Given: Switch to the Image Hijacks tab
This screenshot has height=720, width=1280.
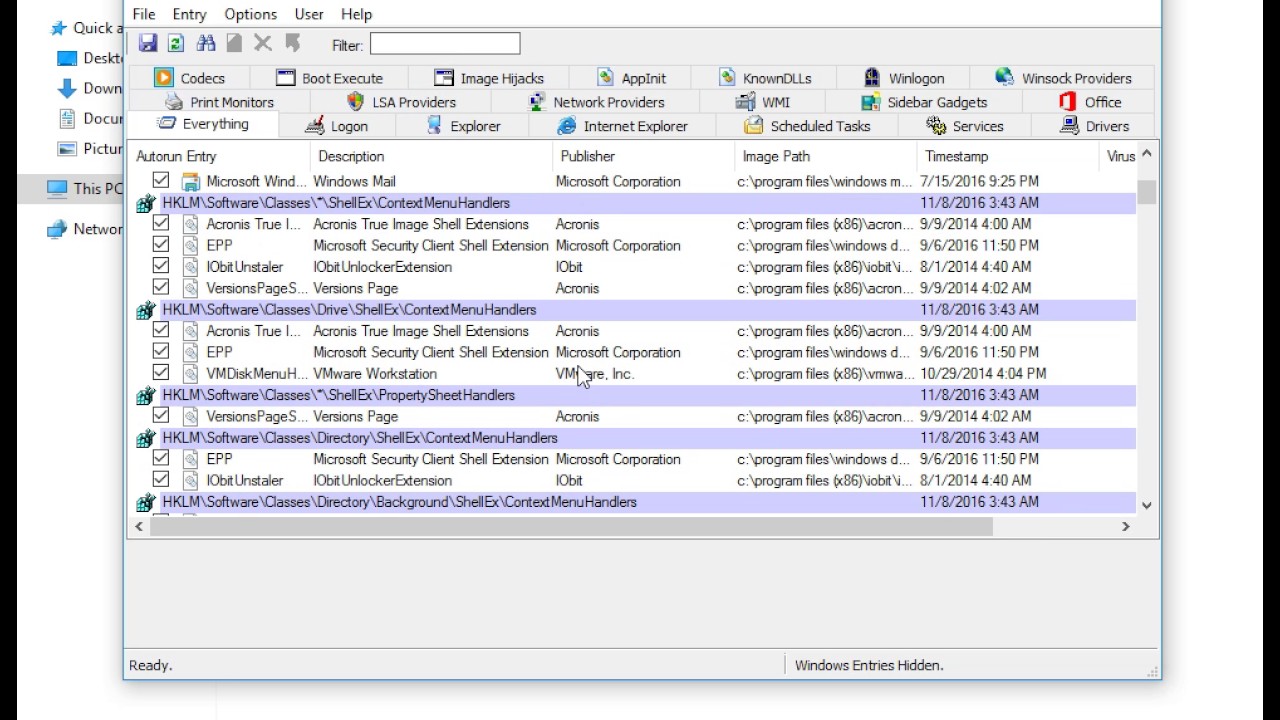Looking at the screenshot, I should point(489,78).
